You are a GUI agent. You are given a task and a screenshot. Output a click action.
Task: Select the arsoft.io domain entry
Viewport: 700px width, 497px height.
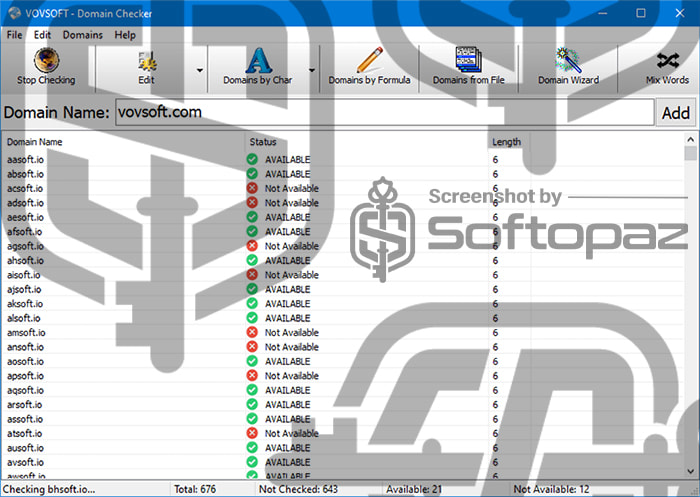click(x=25, y=405)
